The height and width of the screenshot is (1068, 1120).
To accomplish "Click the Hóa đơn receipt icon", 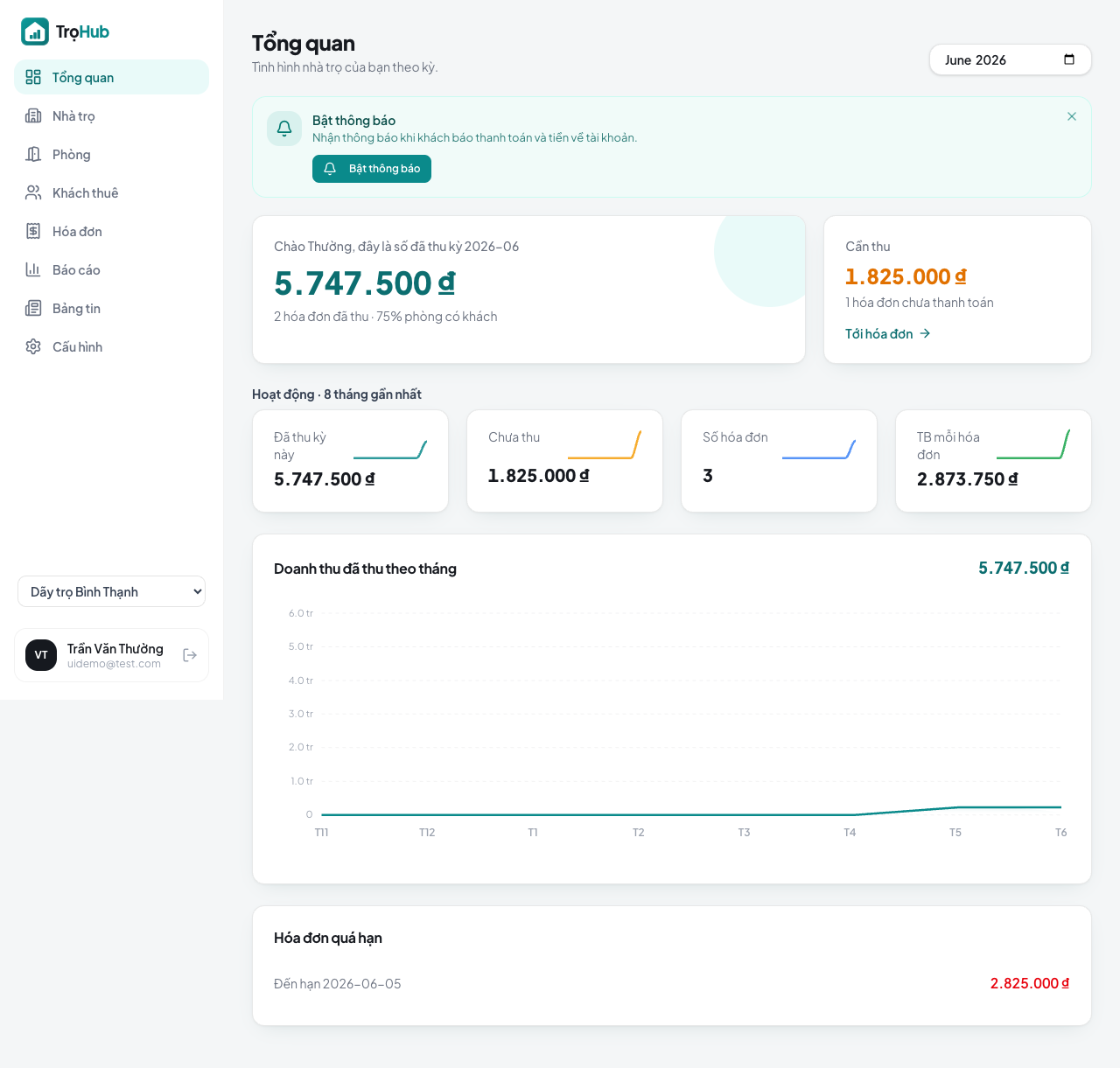I will (x=33, y=231).
